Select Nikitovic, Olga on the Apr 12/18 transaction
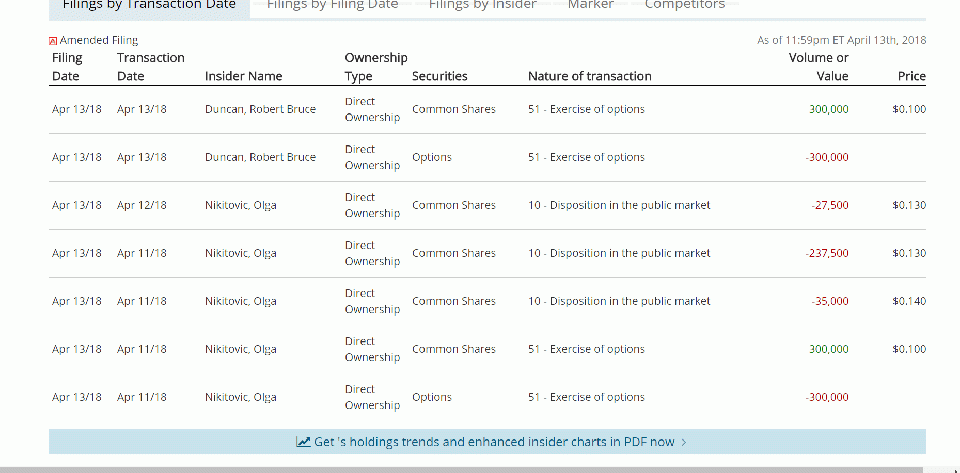The width and height of the screenshot is (960, 473). [241, 205]
